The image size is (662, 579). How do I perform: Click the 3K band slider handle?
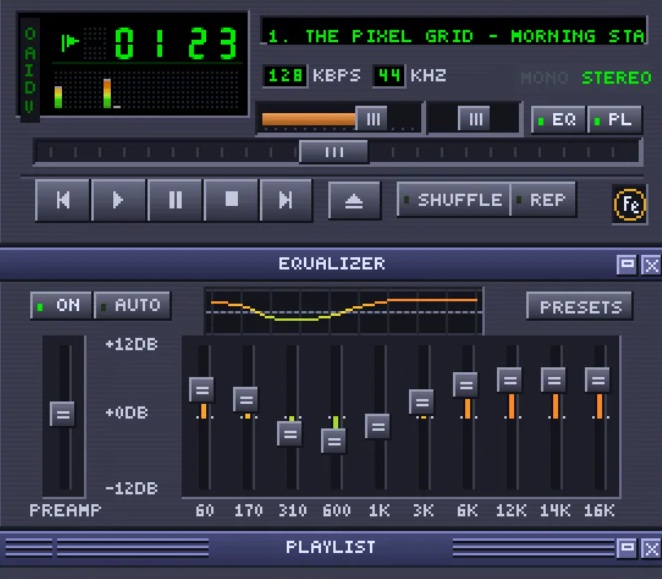pyautogui.click(x=421, y=402)
